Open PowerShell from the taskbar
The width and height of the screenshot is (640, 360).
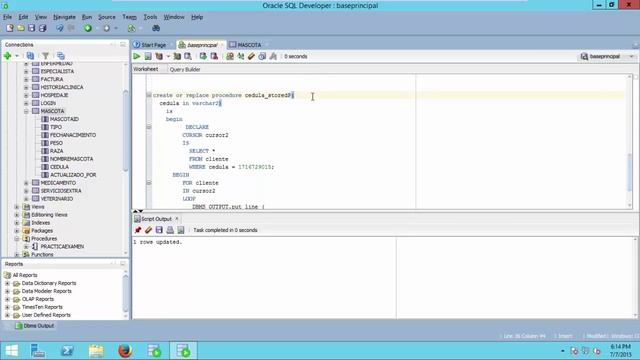(67, 351)
